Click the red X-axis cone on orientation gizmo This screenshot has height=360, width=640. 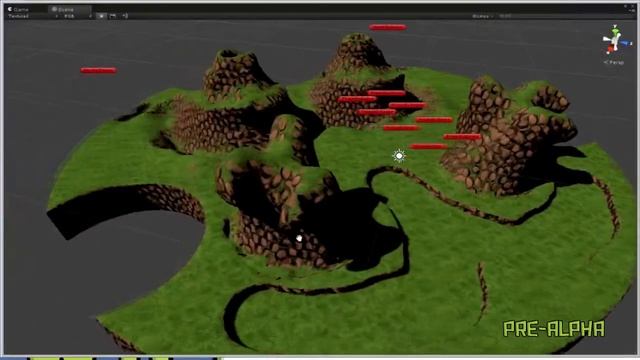point(610,49)
